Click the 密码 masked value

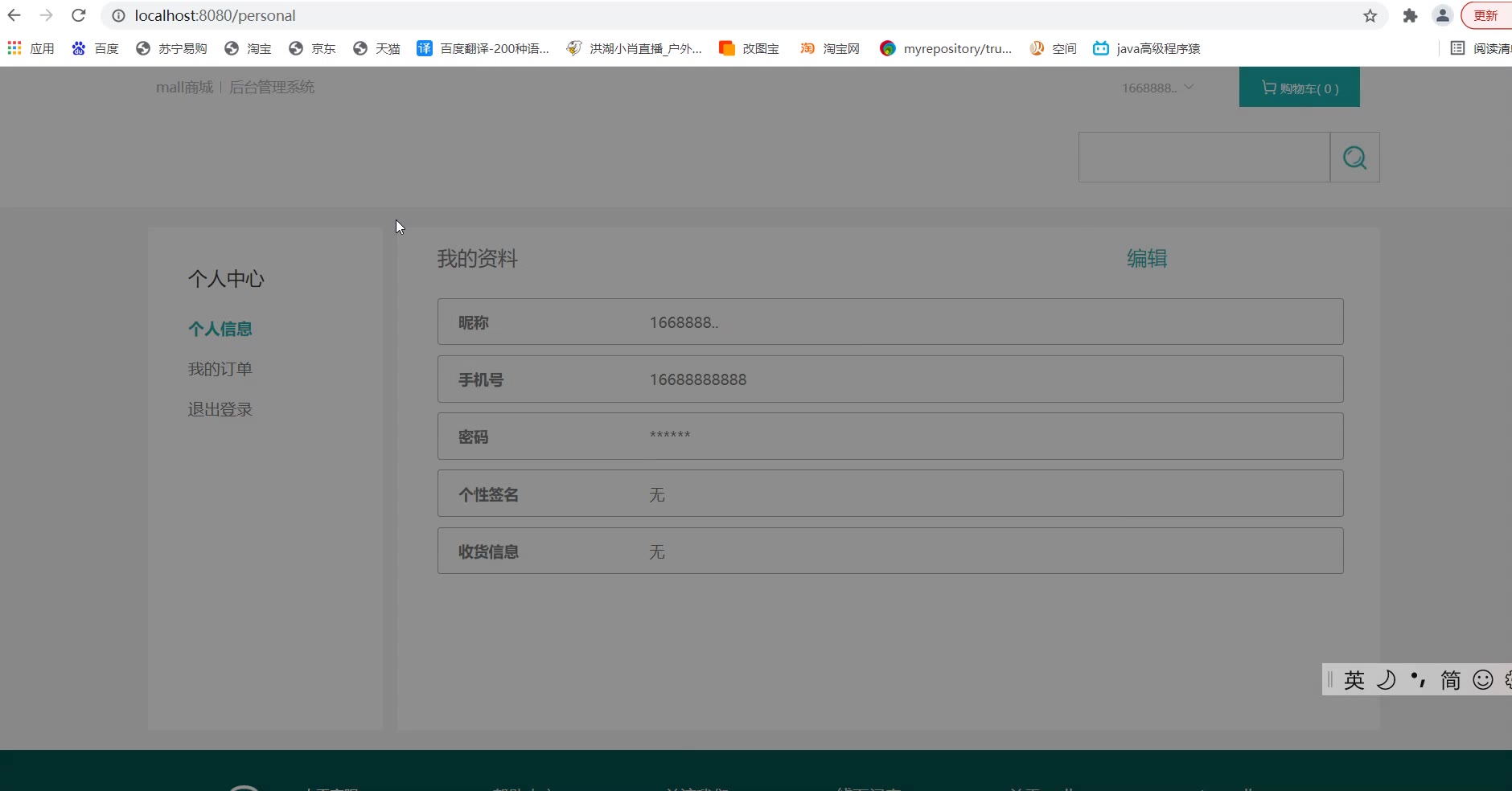tap(670, 435)
